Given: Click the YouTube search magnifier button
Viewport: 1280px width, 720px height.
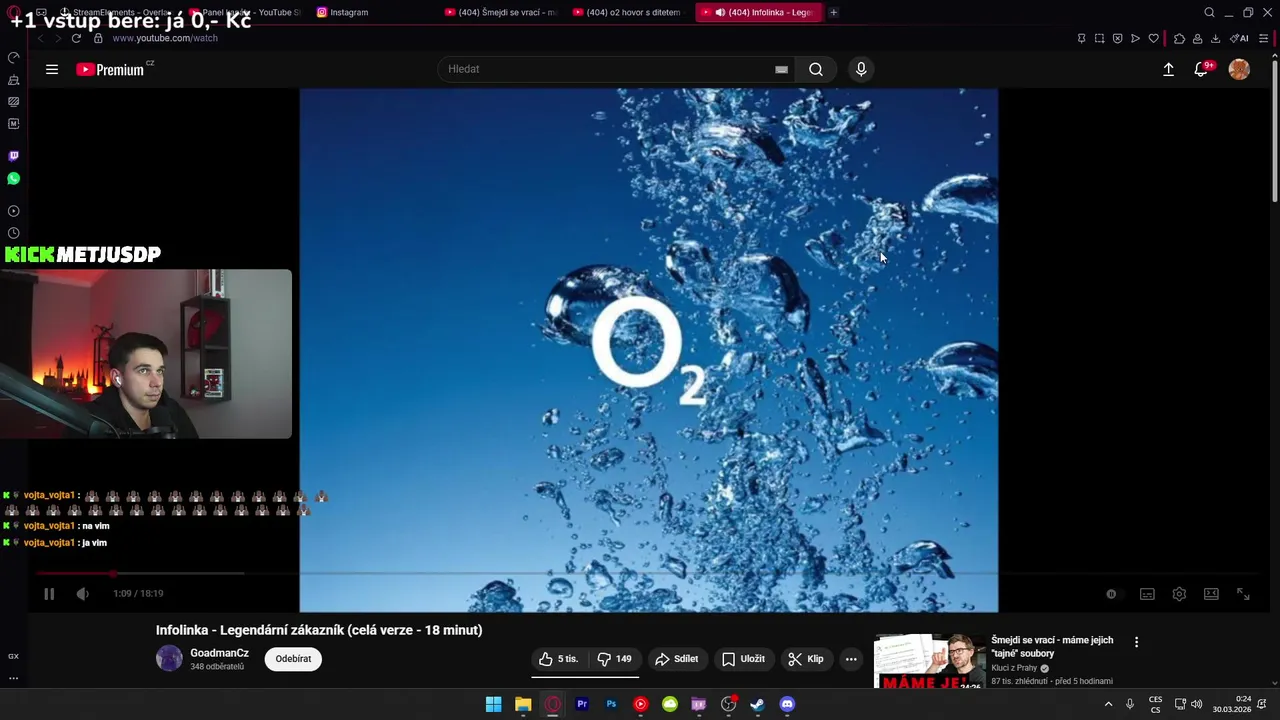Looking at the screenshot, I should pos(816,69).
